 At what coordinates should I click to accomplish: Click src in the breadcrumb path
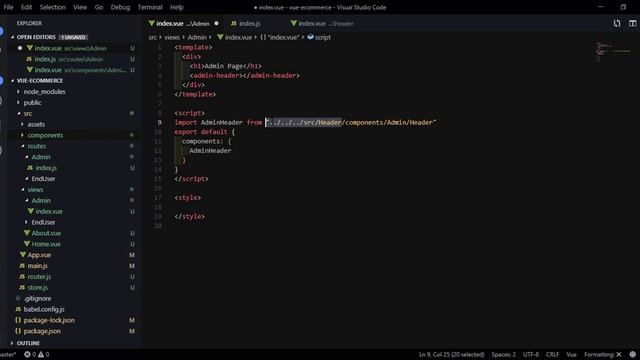(153, 37)
